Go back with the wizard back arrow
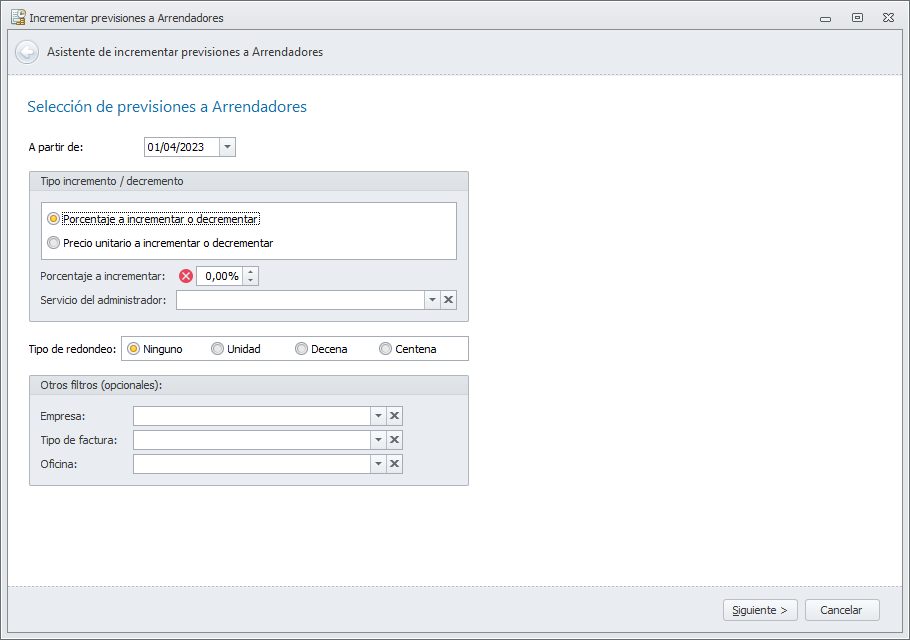This screenshot has width=910, height=640. click(x=27, y=52)
